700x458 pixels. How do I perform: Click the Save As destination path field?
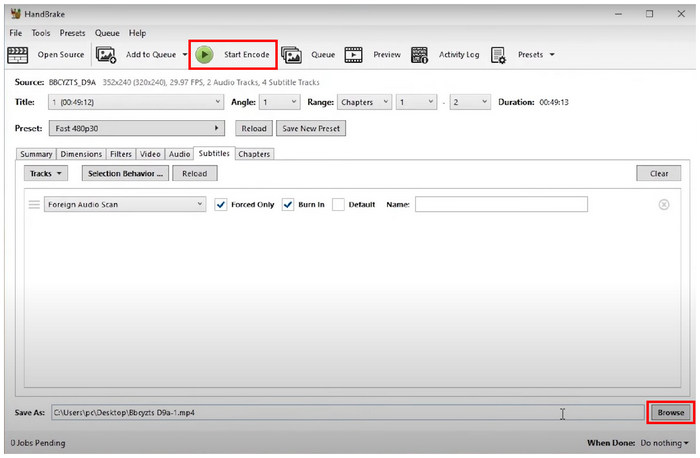coord(347,412)
